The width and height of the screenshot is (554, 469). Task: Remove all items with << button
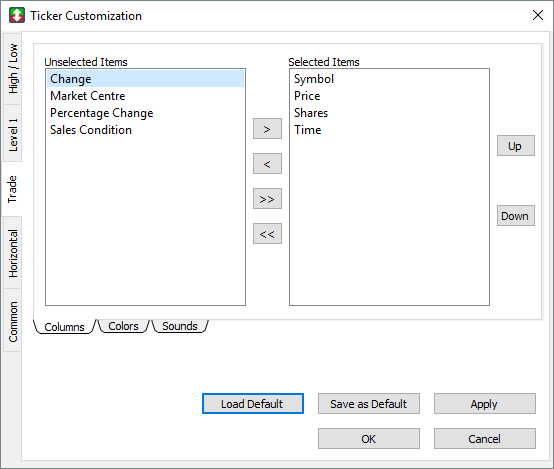267,234
